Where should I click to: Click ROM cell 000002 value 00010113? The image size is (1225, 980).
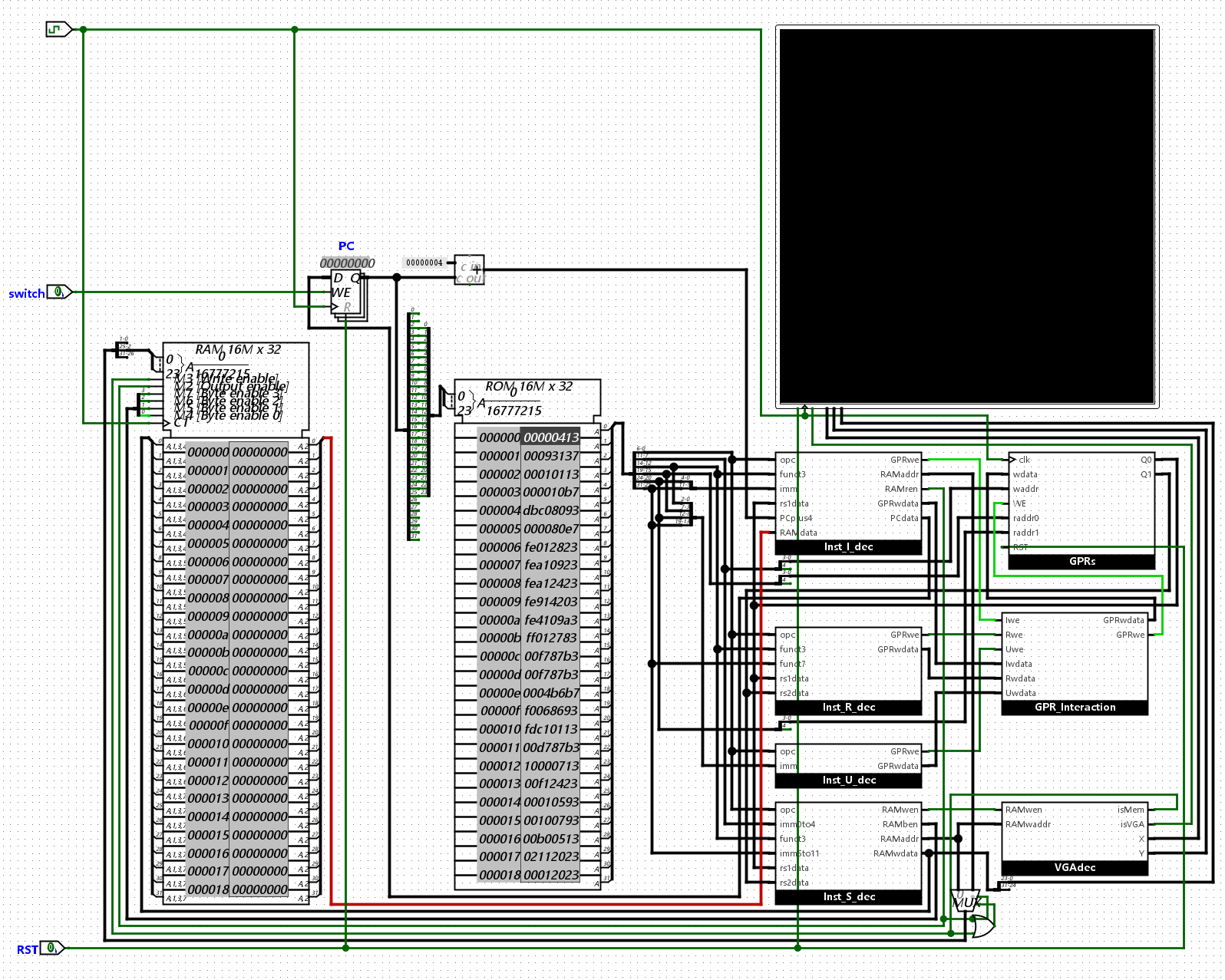pos(551,474)
